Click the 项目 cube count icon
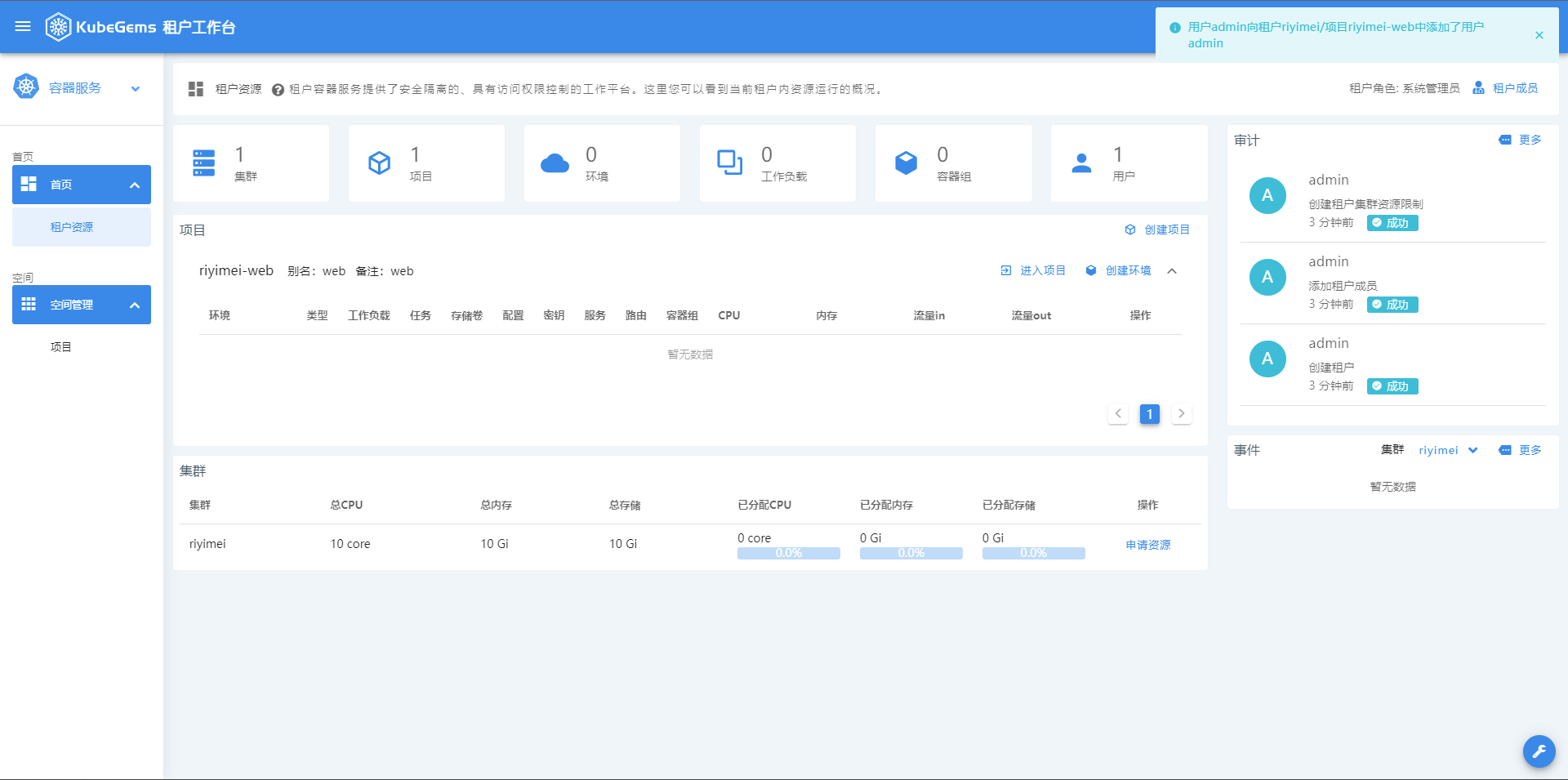 click(380, 163)
